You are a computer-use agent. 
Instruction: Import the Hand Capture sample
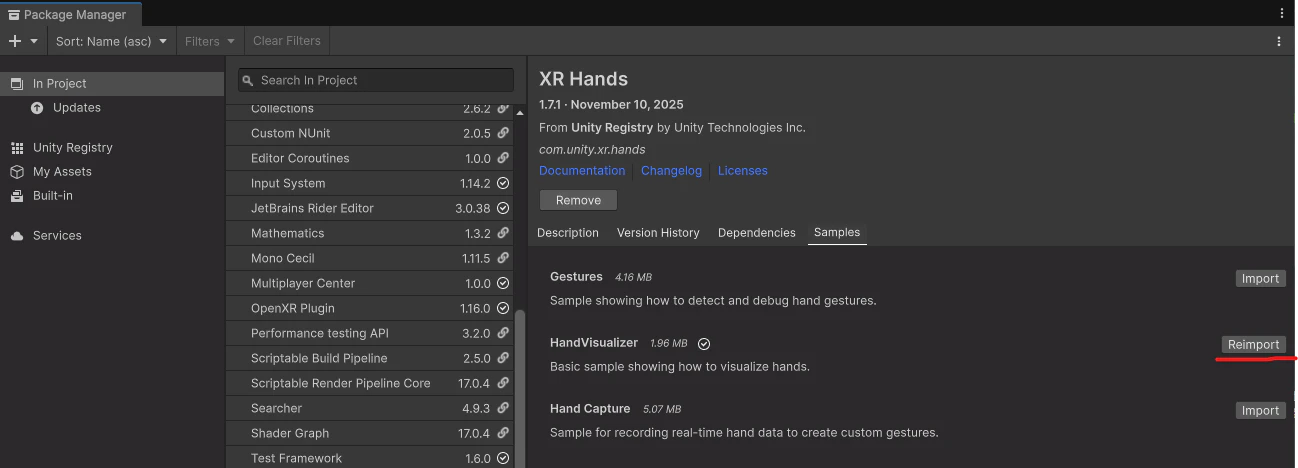[1260, 410]
